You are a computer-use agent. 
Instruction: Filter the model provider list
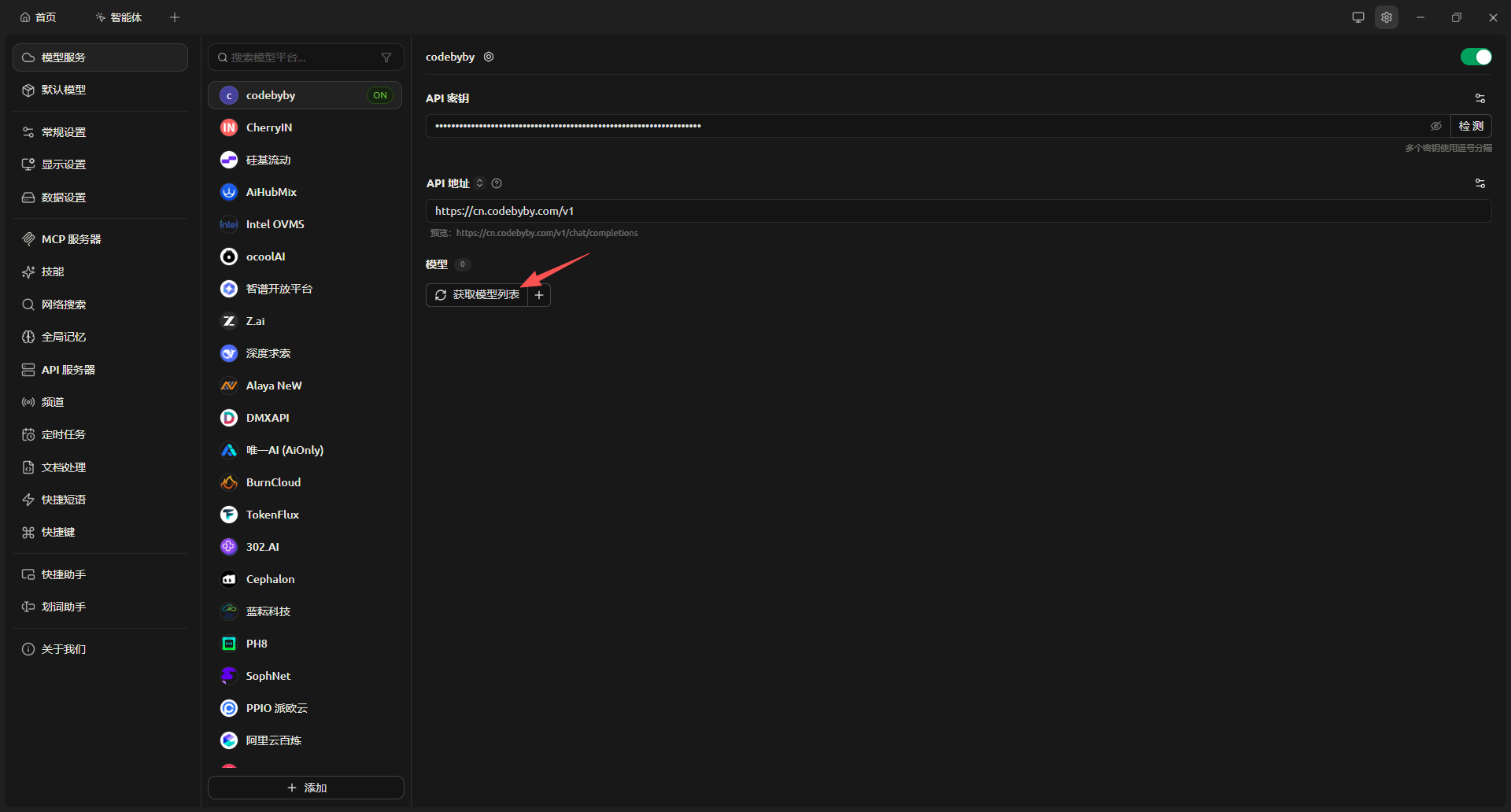(x=386, y=57)
